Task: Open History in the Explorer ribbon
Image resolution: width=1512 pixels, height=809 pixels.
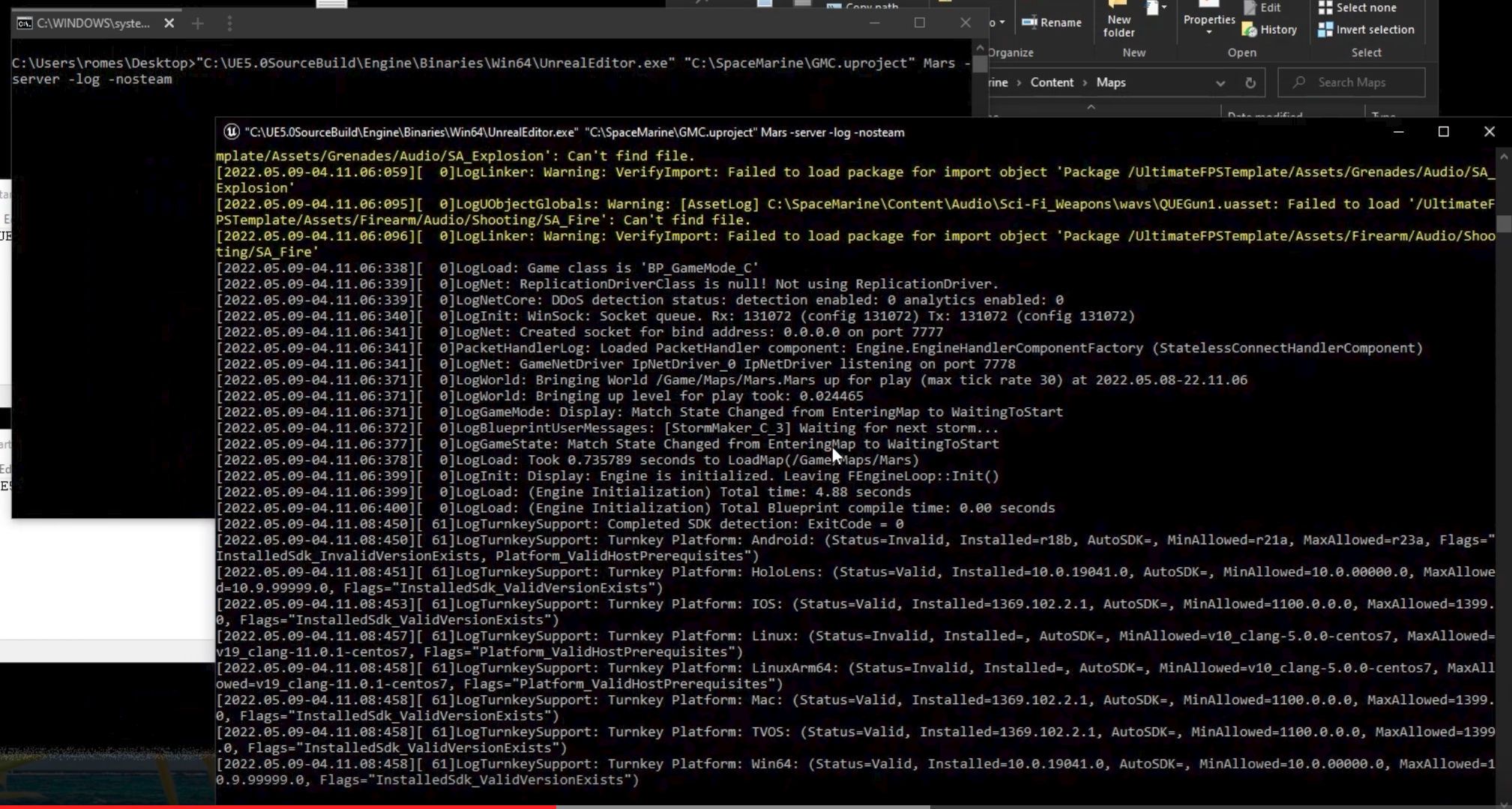Action: point(1270,29)
